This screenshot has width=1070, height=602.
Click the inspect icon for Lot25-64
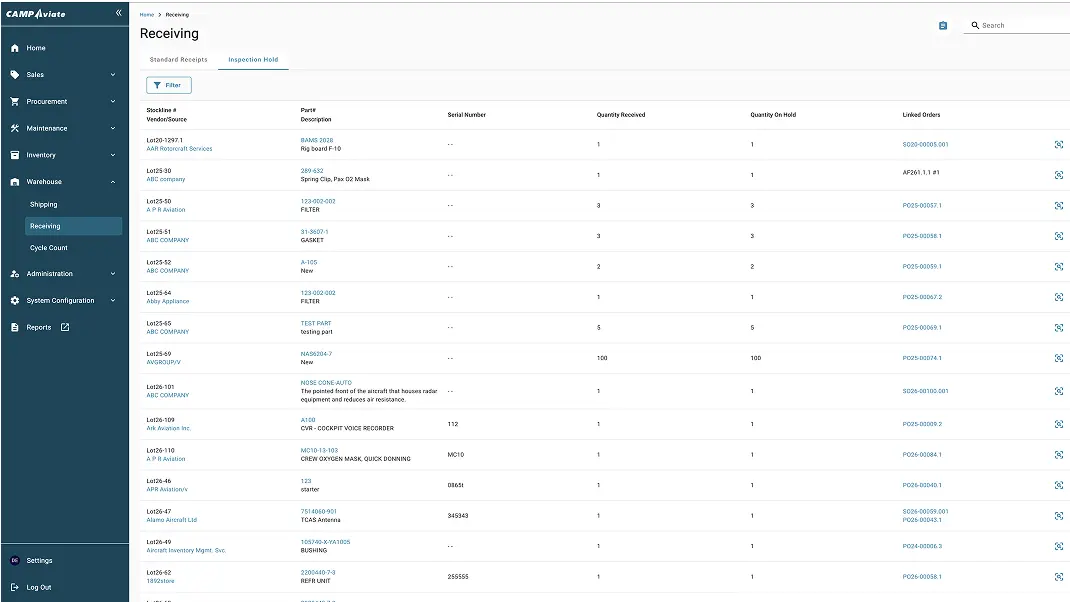click(x=1058, y=297)
